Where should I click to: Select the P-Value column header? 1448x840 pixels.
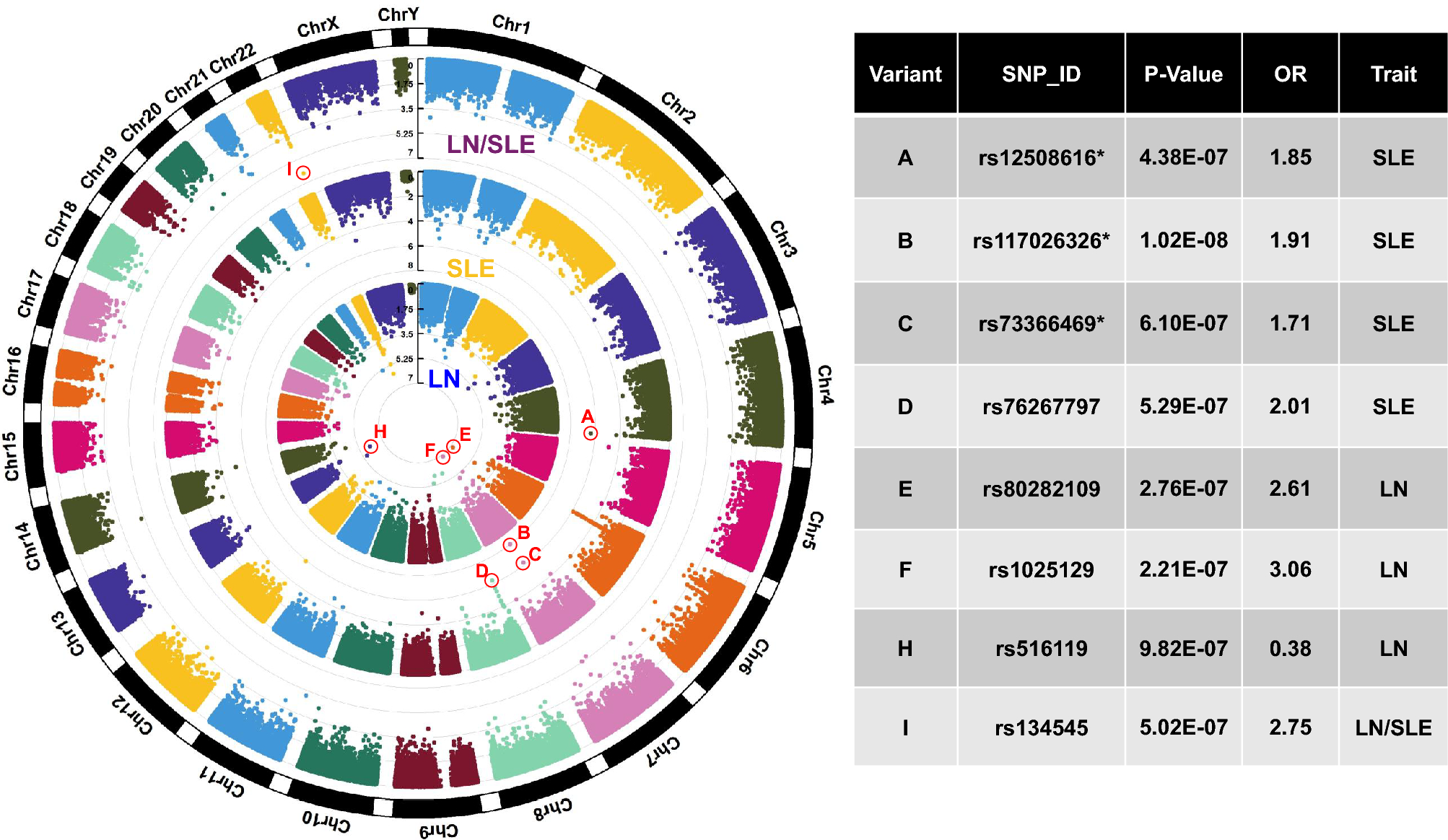point(1183,74)
